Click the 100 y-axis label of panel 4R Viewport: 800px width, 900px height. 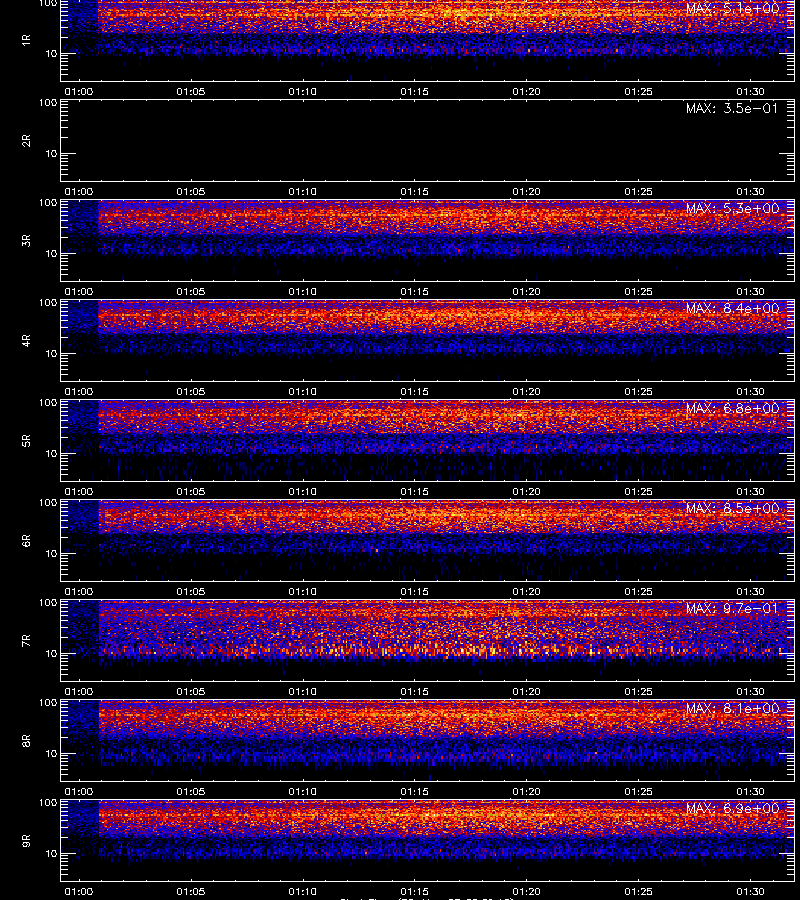[48, 302]
